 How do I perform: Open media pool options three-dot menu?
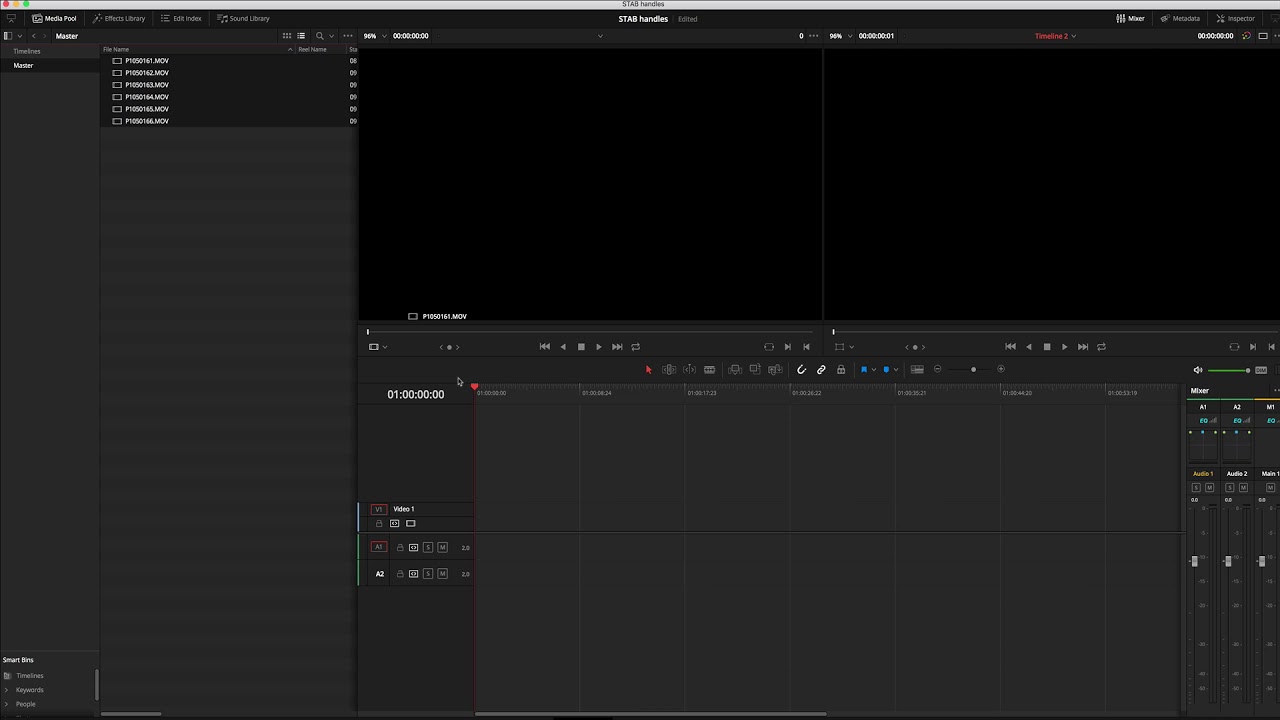click(348, 36)
